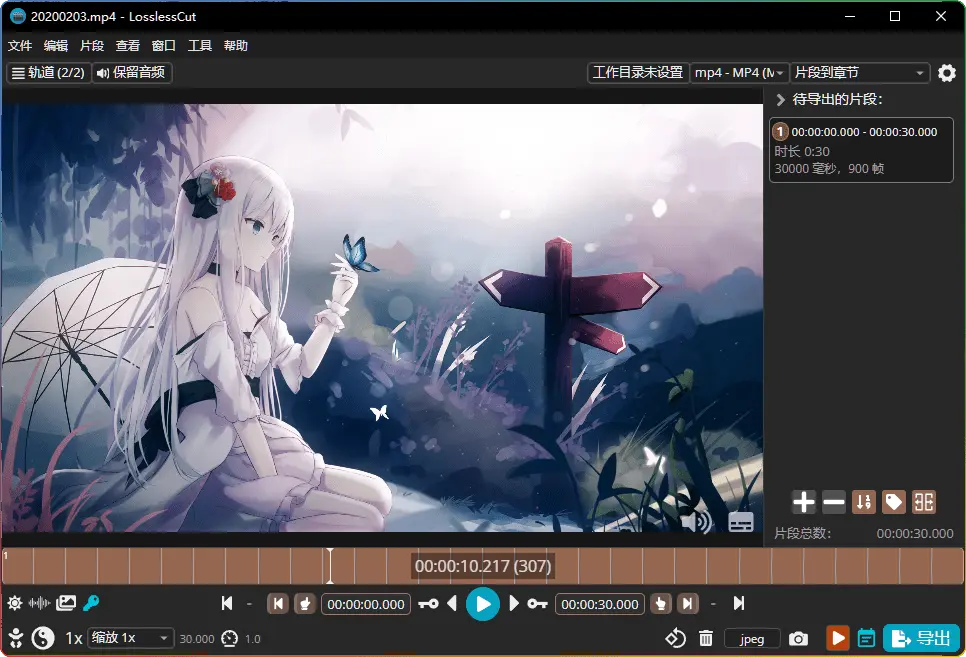This screenshot has height=657, width=966.
Task: Click the 工作目录未设置 working directory button
Action: [x=638, y=73]
